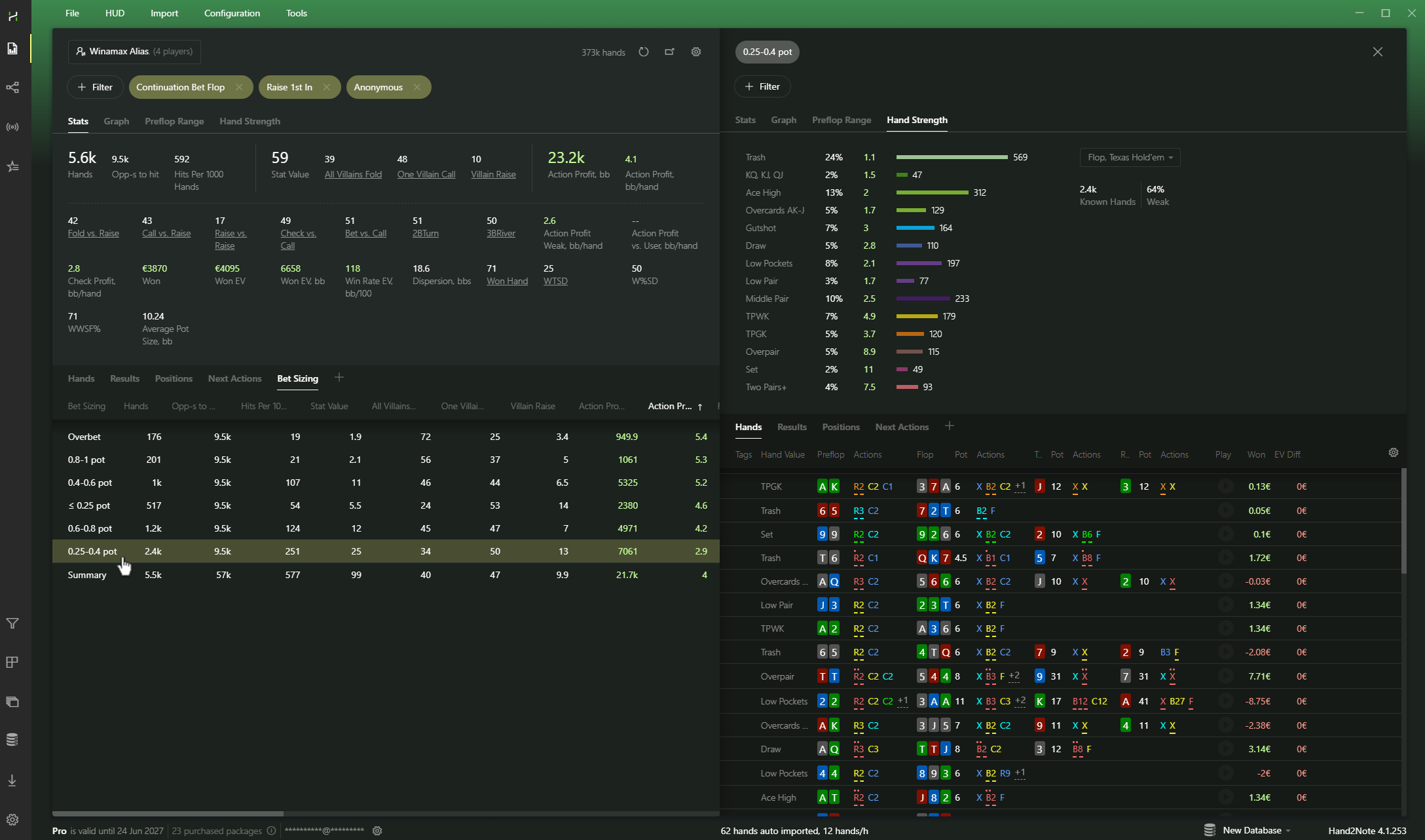Click the purchased packages info icon
This screenshot has width=1425, height=840.
click(271, 831)
